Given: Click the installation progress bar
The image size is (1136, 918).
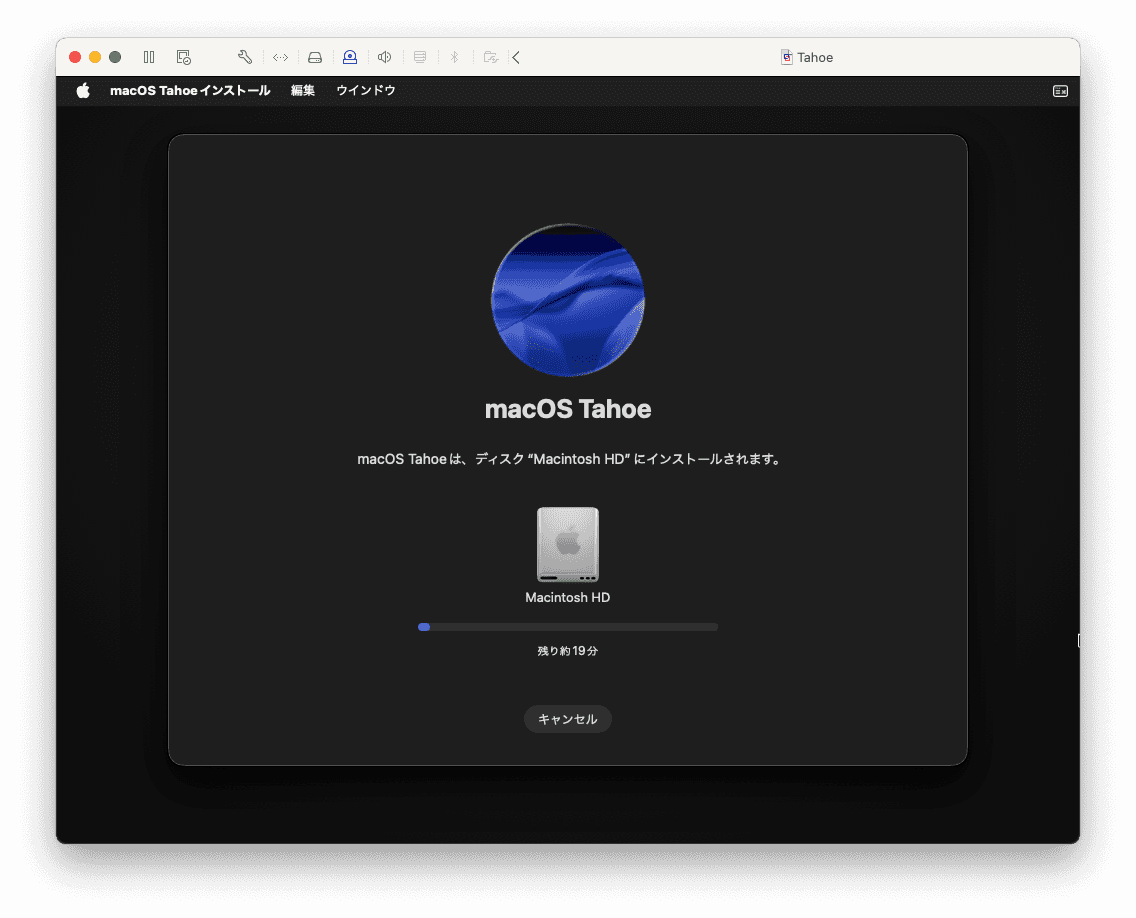Looking at the screenshot, I should [568, 627].
